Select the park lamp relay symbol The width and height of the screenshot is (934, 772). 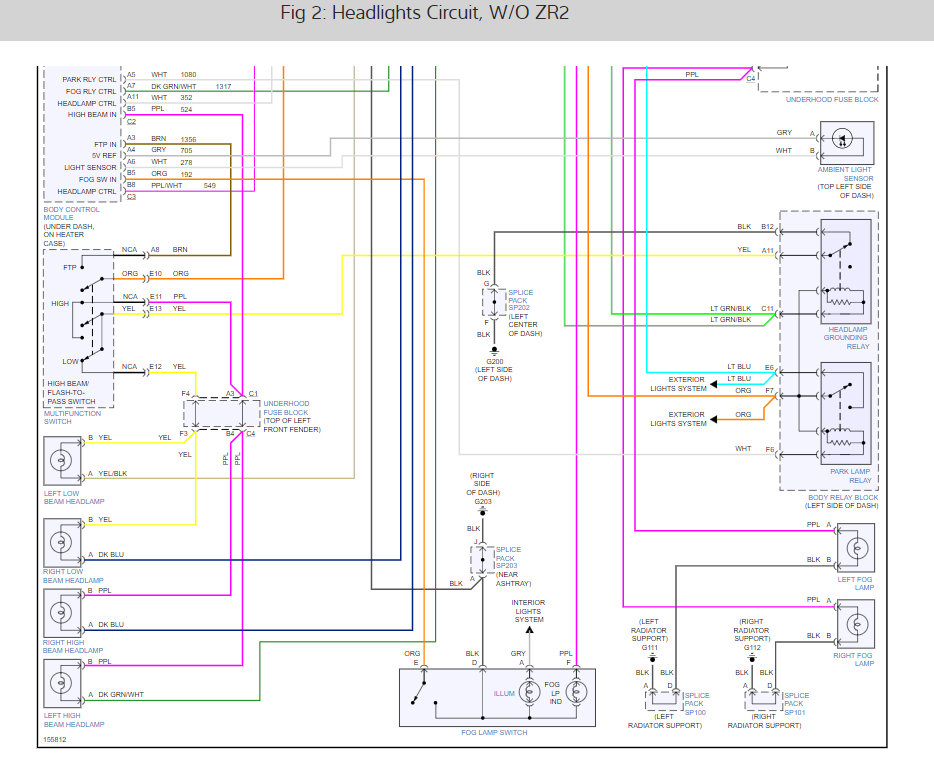846,413
